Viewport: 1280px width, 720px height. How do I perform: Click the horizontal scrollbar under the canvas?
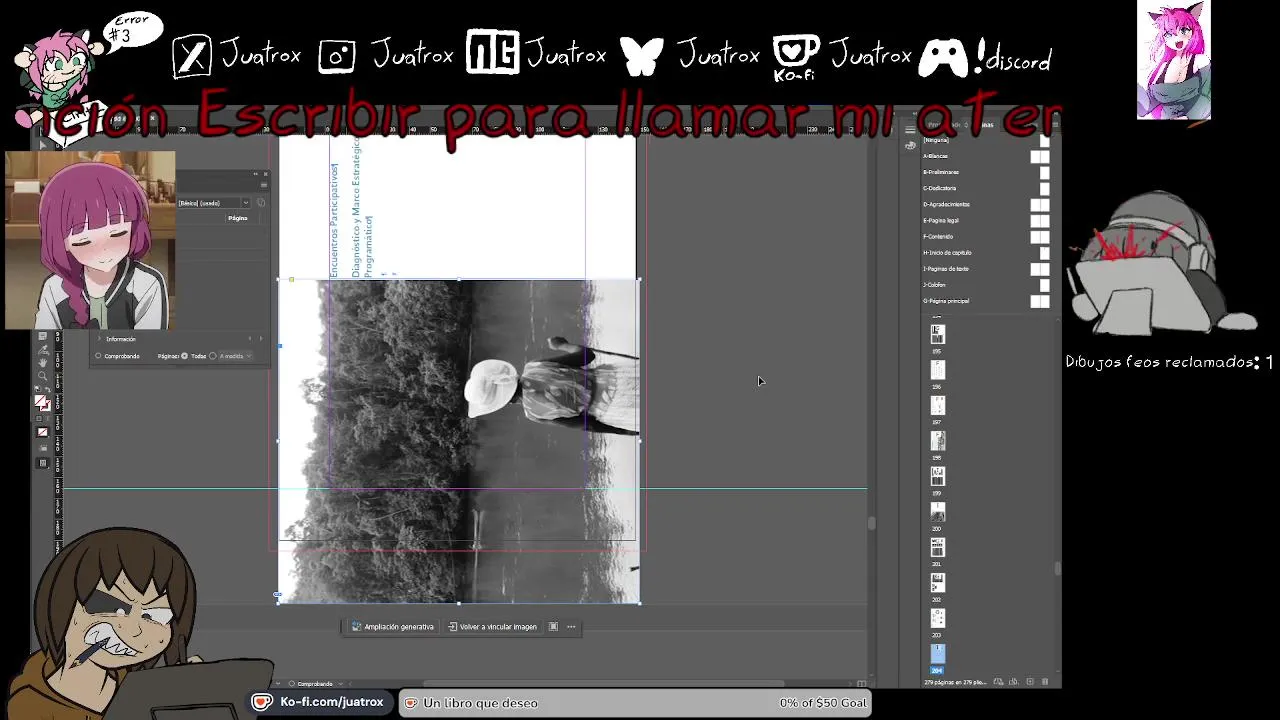pos(604,684)
